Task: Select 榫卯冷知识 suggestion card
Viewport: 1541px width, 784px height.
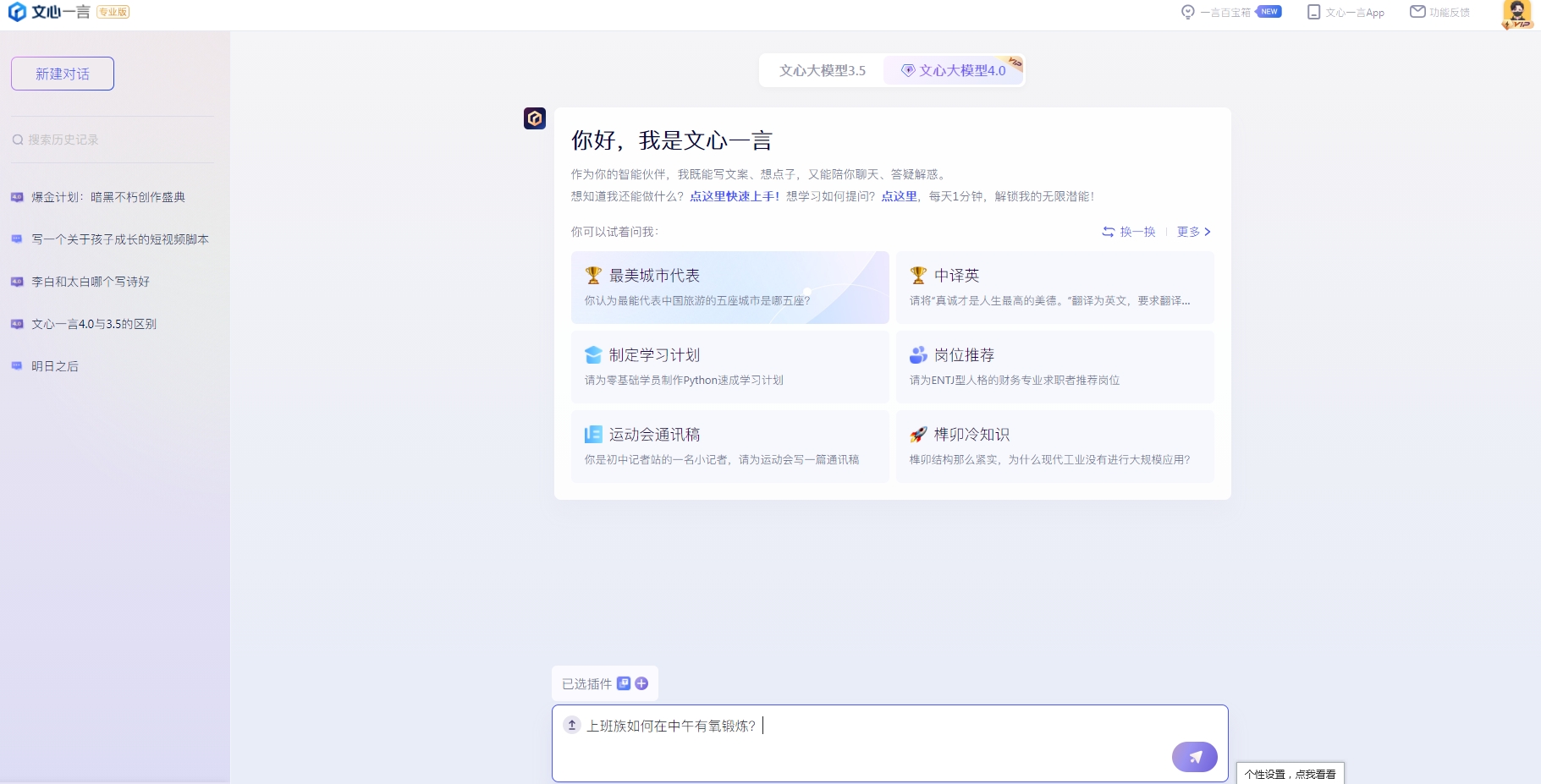Action: click(x=1055, y=447)
